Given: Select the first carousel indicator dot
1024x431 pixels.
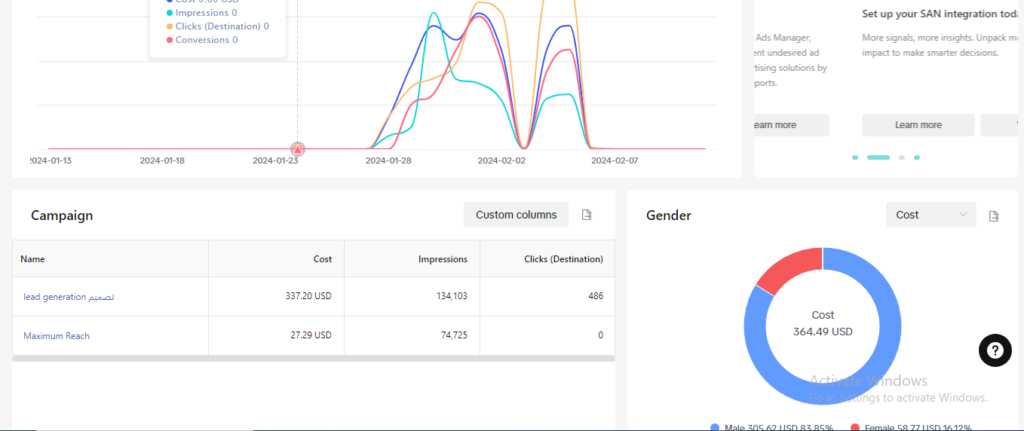Looking at the screenshot, I should 855,157.
